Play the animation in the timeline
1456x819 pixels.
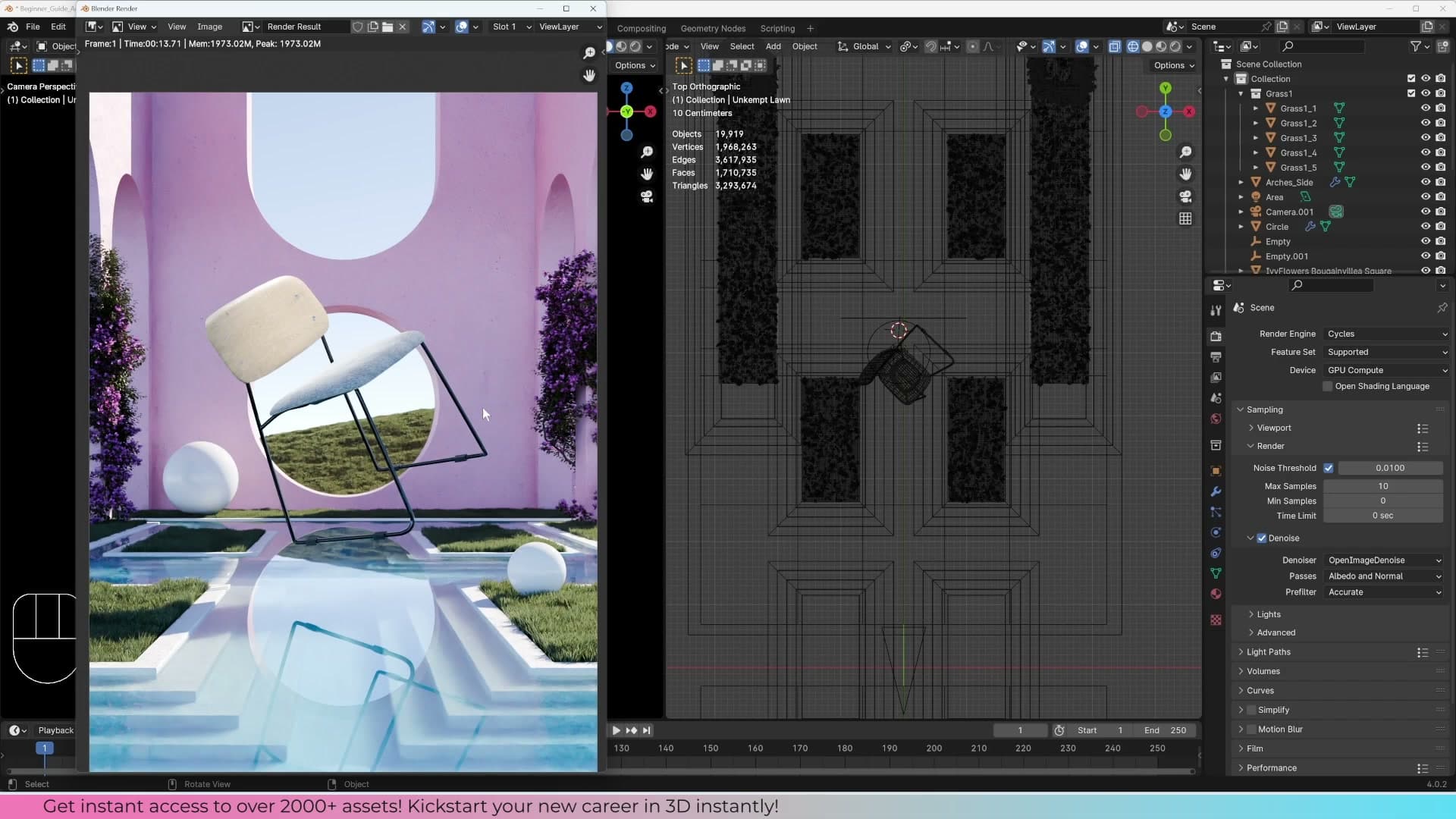(616, 730)
